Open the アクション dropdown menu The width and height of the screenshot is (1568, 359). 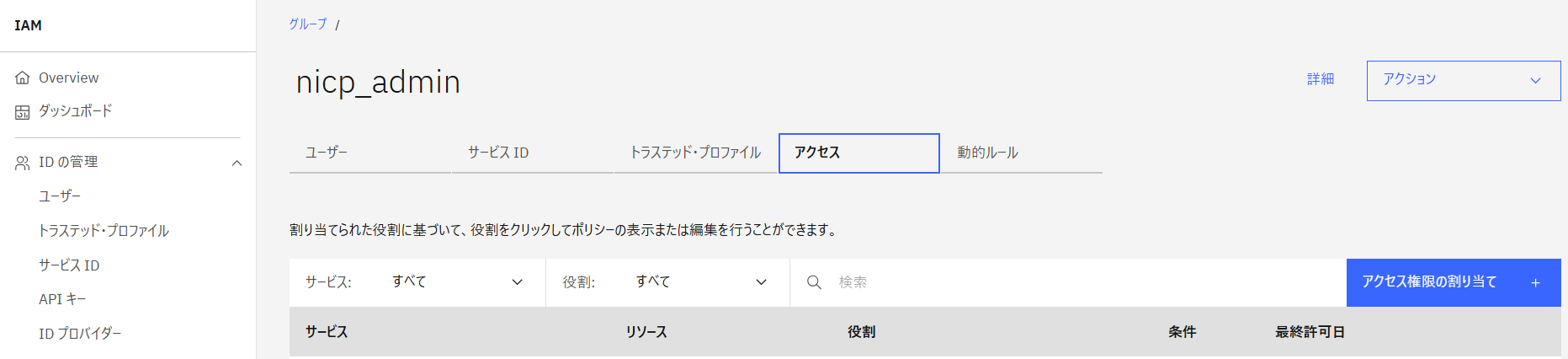[1463, 80]
